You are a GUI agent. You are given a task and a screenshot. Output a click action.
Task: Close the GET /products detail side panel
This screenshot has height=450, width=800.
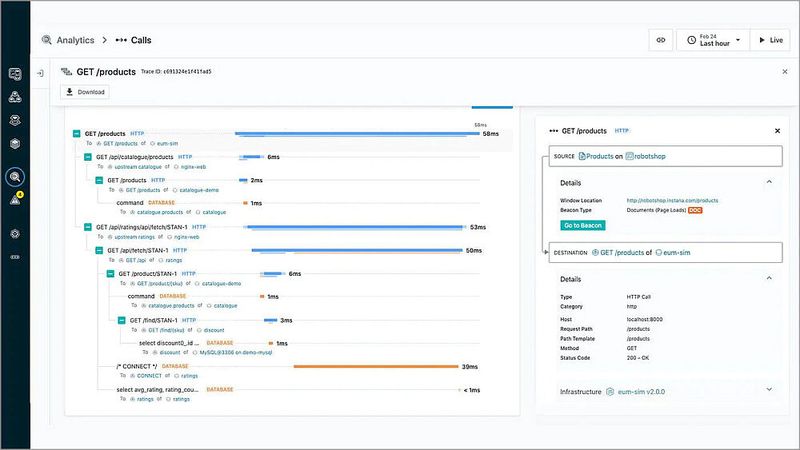click(x=777, y=131)
